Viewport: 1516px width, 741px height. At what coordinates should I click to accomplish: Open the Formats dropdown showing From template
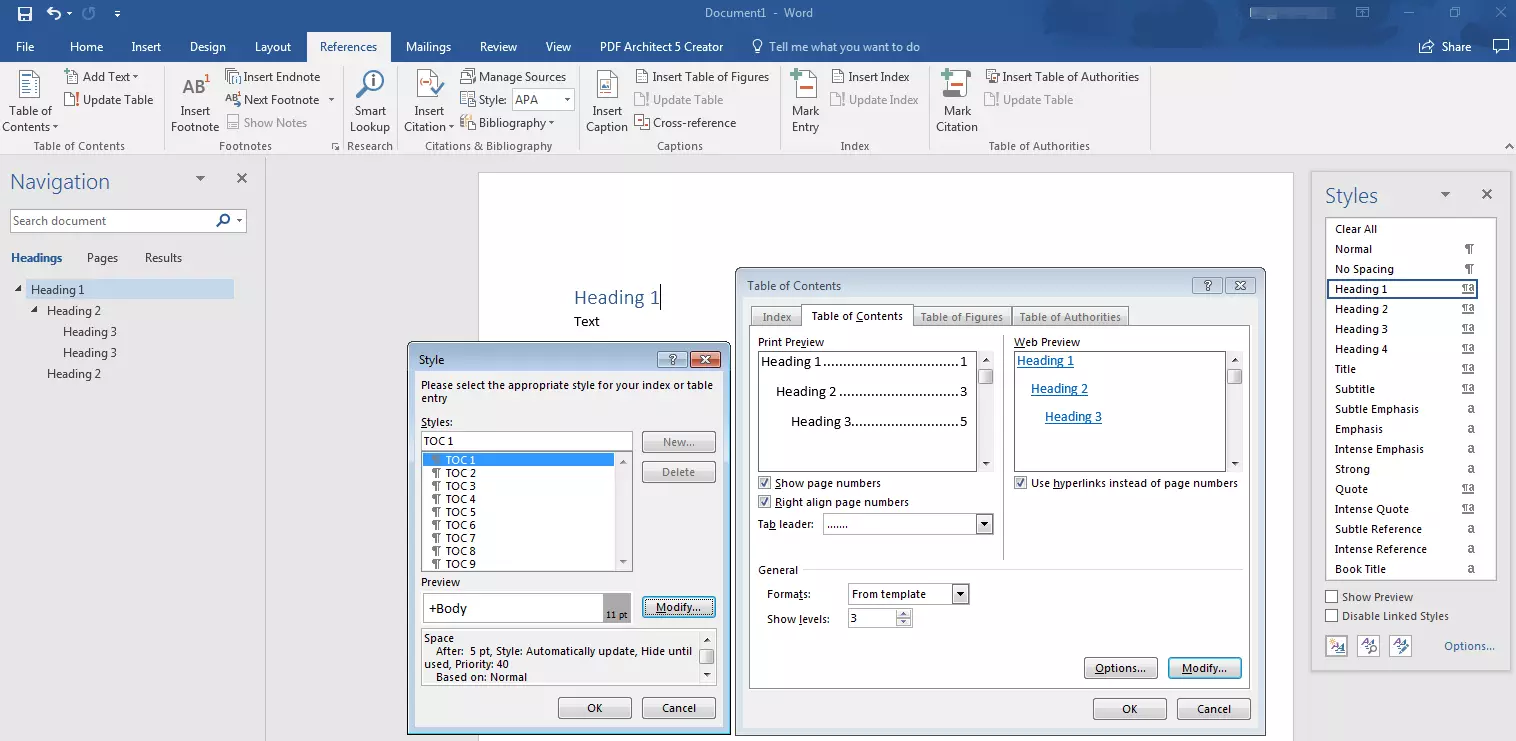pyautogui.click(x=961, y=594)
